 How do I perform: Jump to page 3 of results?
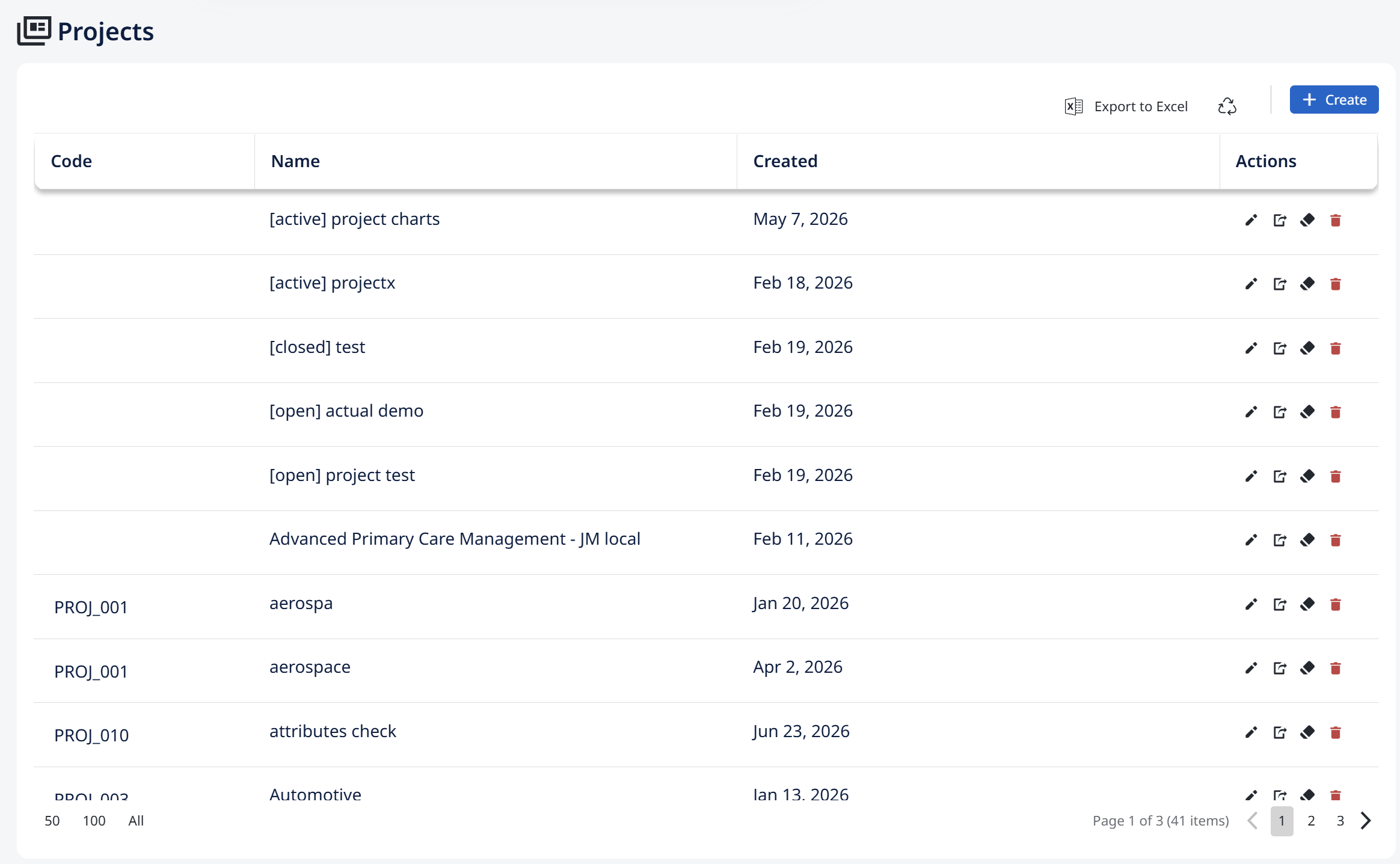[x=1340, y=821]
